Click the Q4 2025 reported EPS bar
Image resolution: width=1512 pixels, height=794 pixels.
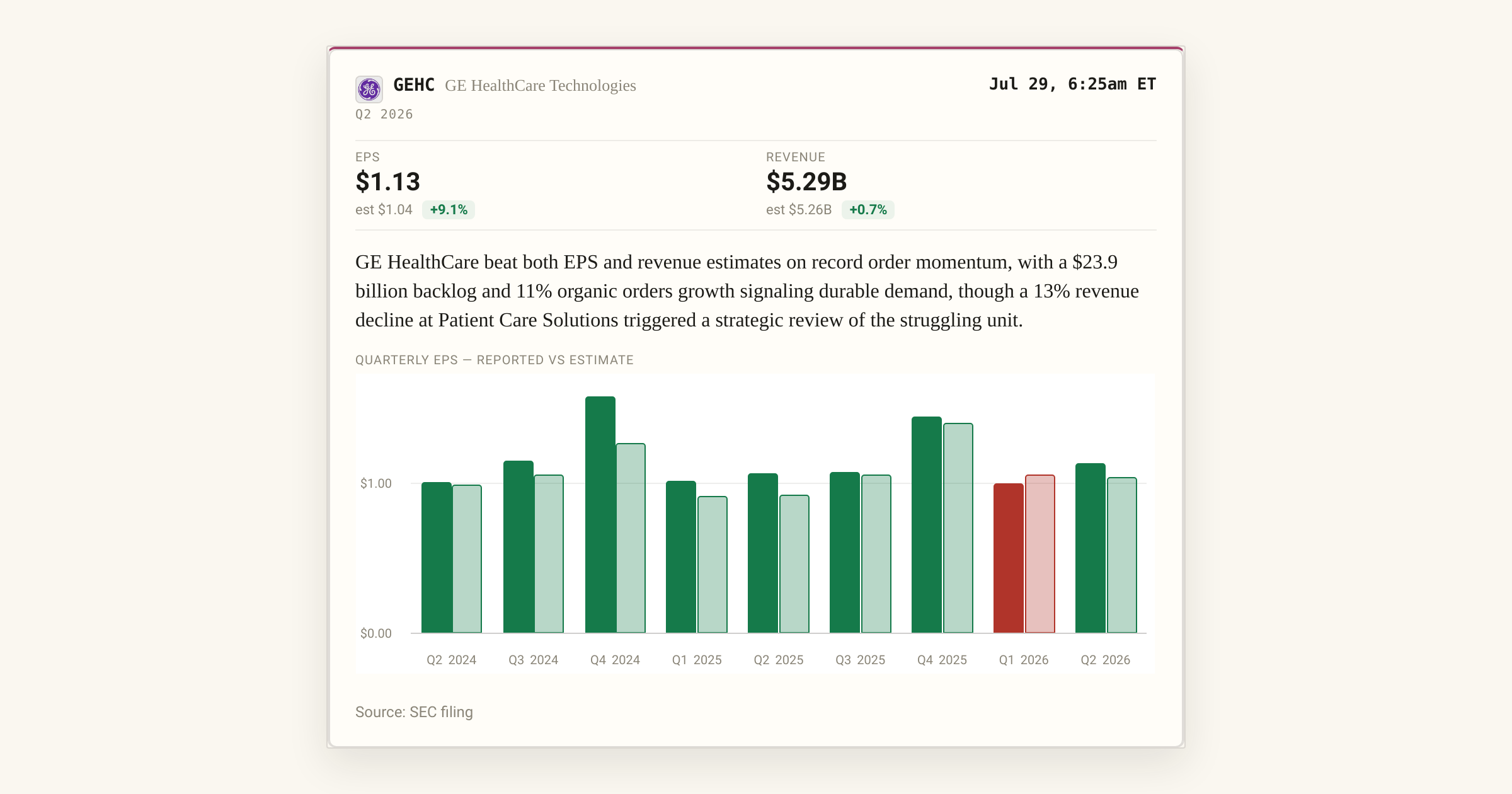(x=927, y=525)
